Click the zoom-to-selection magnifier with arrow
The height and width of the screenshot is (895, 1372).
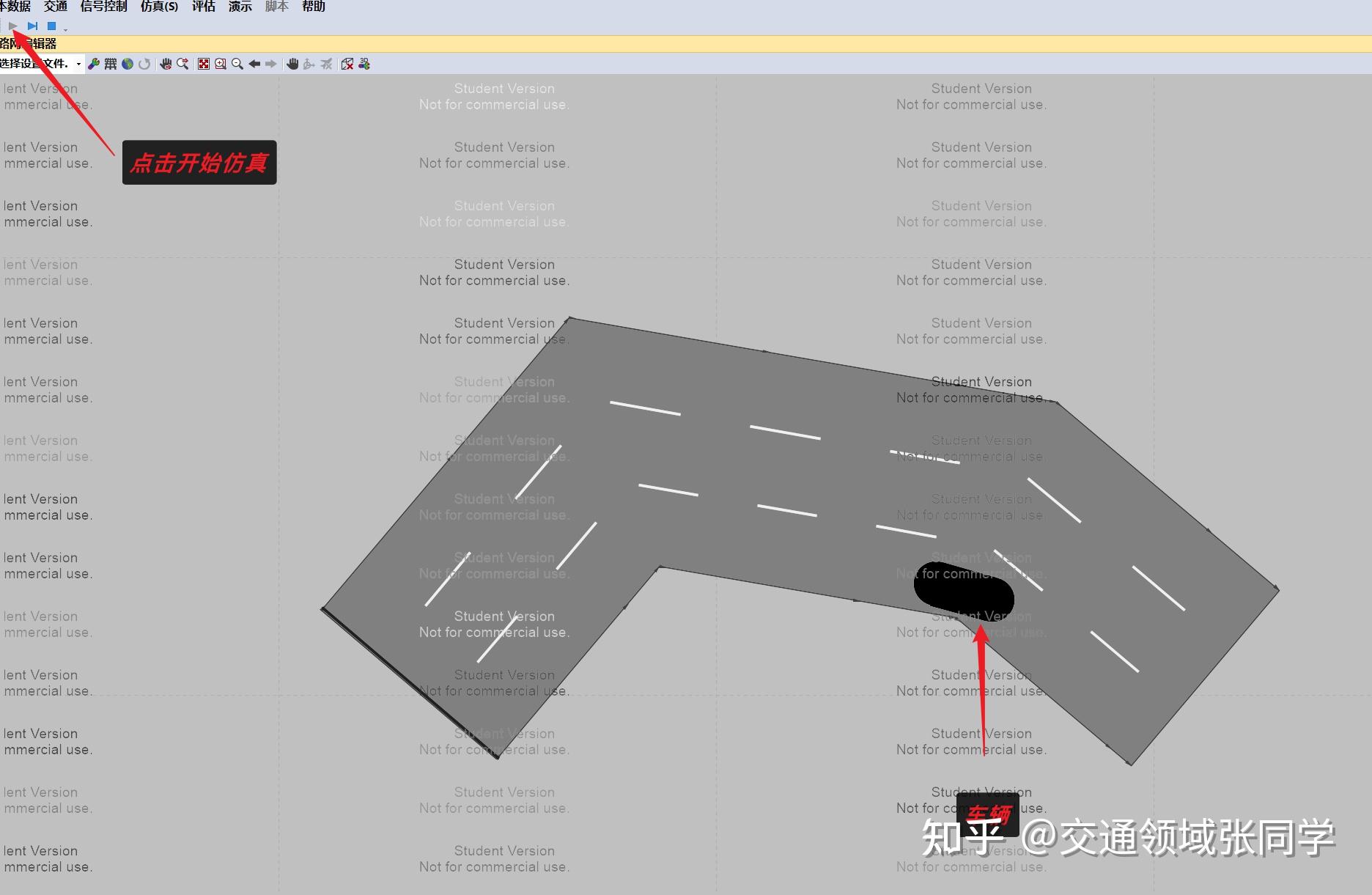pyautogui.click(x=182, y=64)
